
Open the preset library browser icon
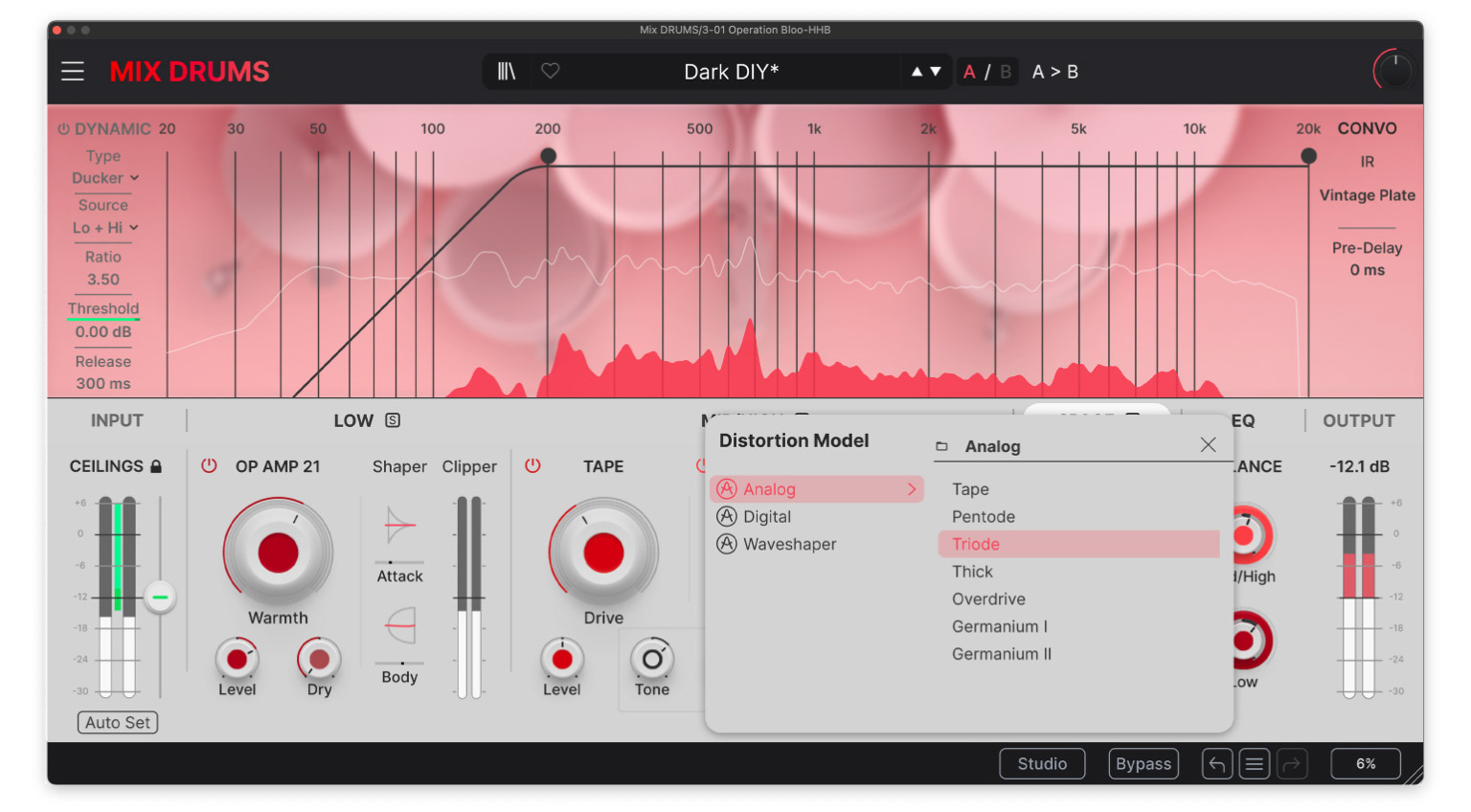pyautogui.click(x=509, y=71)
